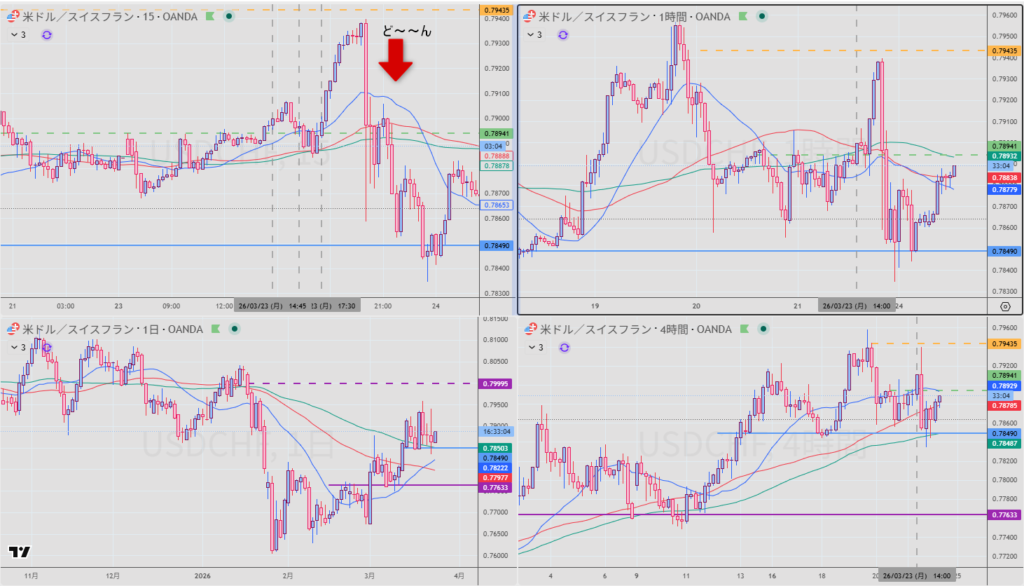Viewport: 1024px width, 586px height.
Task: Click the green flag icon on the 15-minute chart
Action: 209,17
